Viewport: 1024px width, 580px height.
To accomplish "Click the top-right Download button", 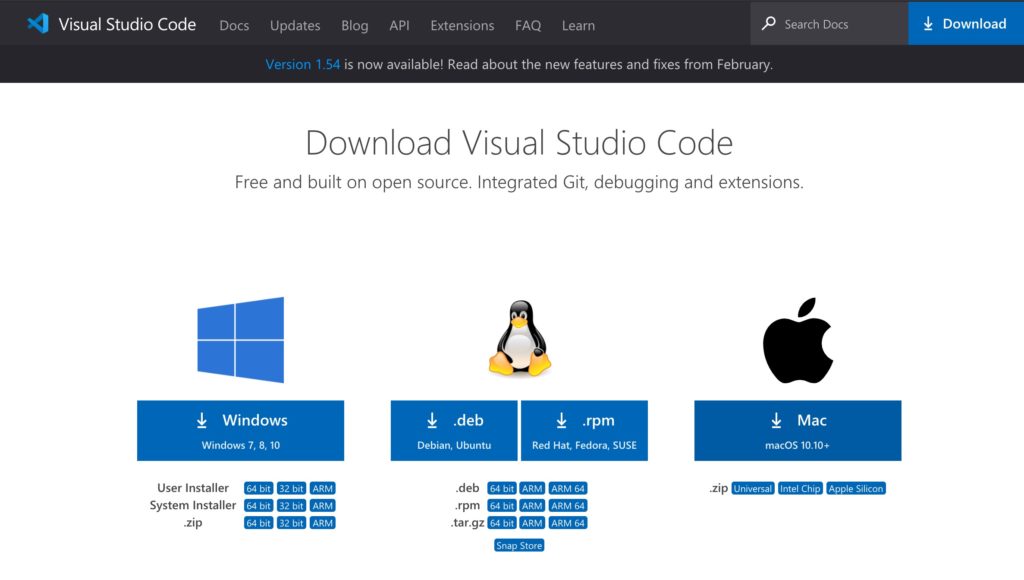I will (x=965, y=24).
